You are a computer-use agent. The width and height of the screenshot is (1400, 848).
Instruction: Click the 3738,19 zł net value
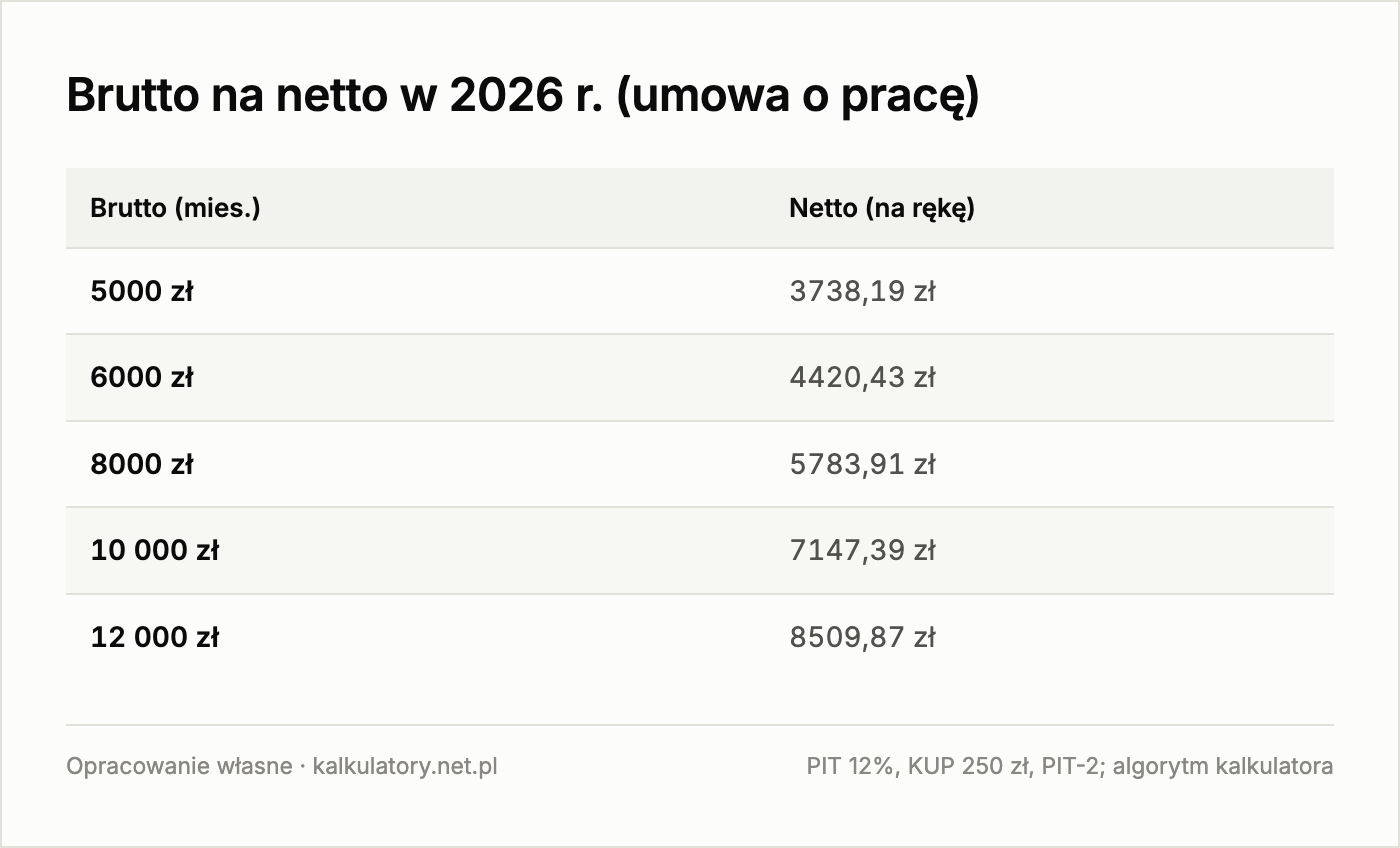(862, 291)
